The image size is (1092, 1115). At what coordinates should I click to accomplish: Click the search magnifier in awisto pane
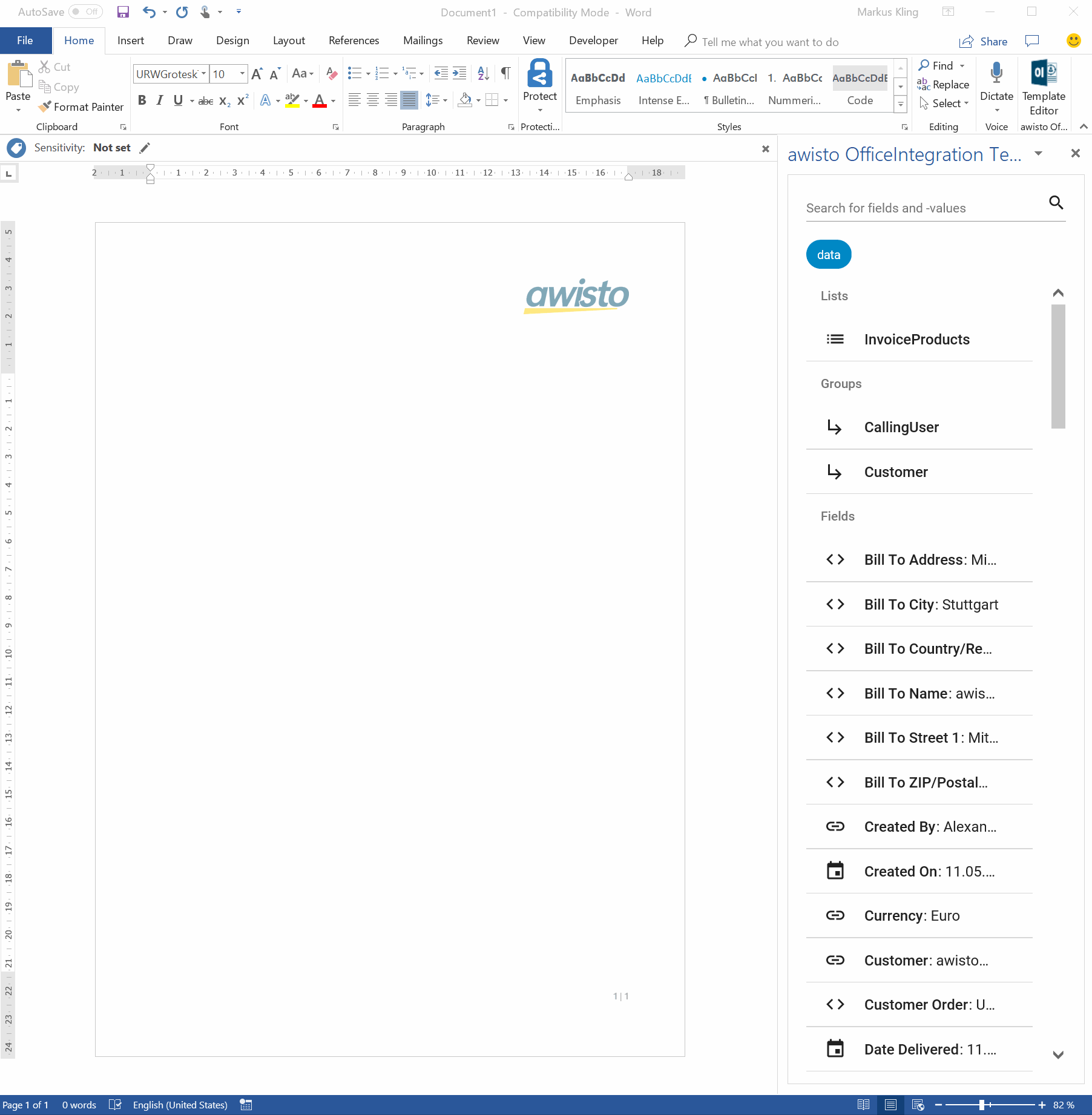point(1056,203)
